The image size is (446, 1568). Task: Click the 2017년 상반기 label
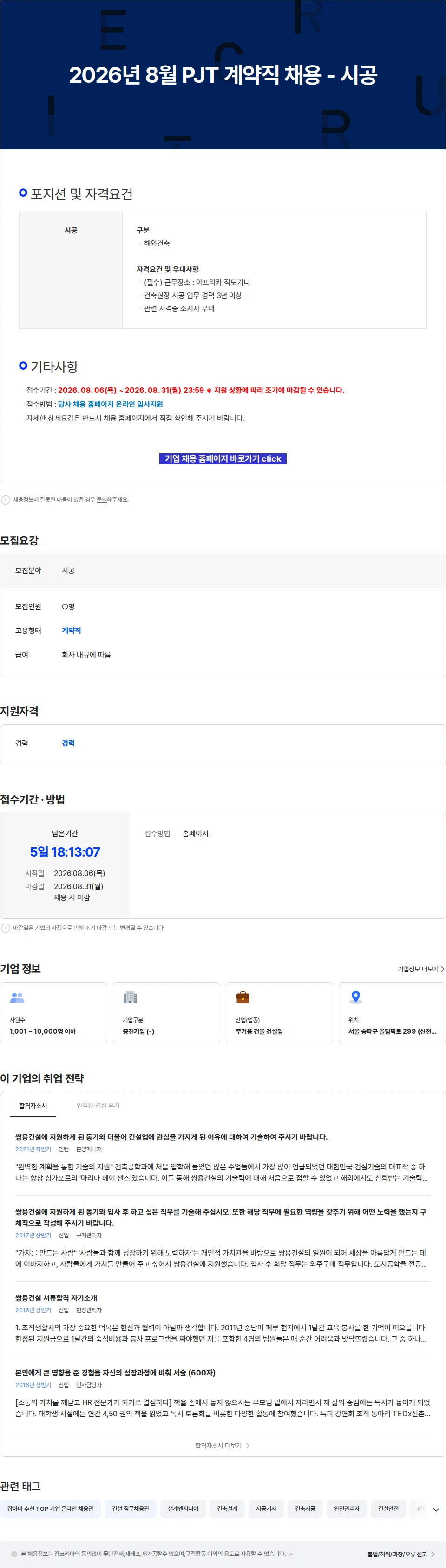[33, 1235]
